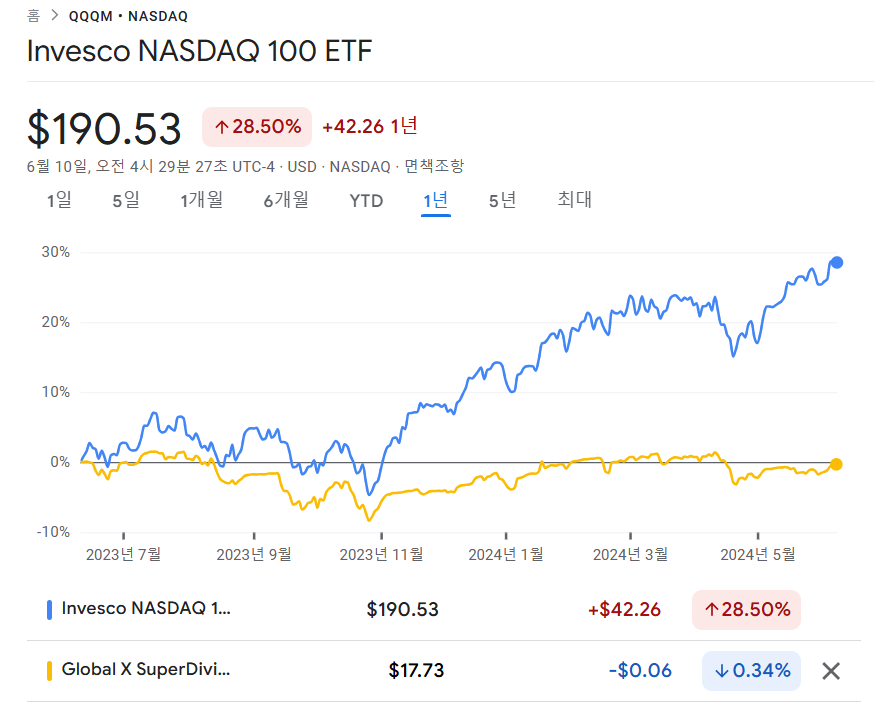Open the 면책조항 disclaimer link
The width and height of the screenshot is (874, 711).
click(434, 166)
